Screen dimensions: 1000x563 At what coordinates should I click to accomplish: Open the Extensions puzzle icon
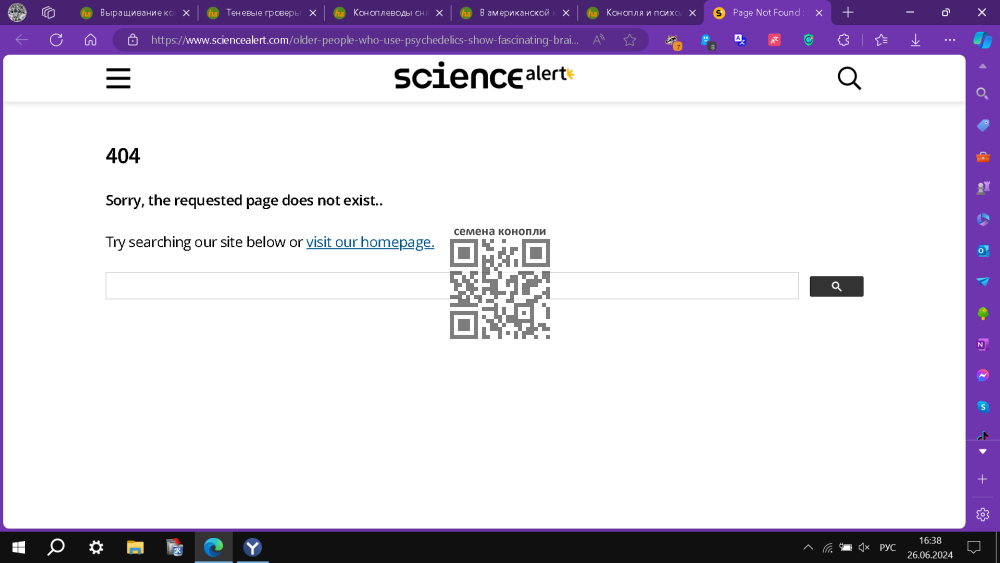(x=843, y=40)
